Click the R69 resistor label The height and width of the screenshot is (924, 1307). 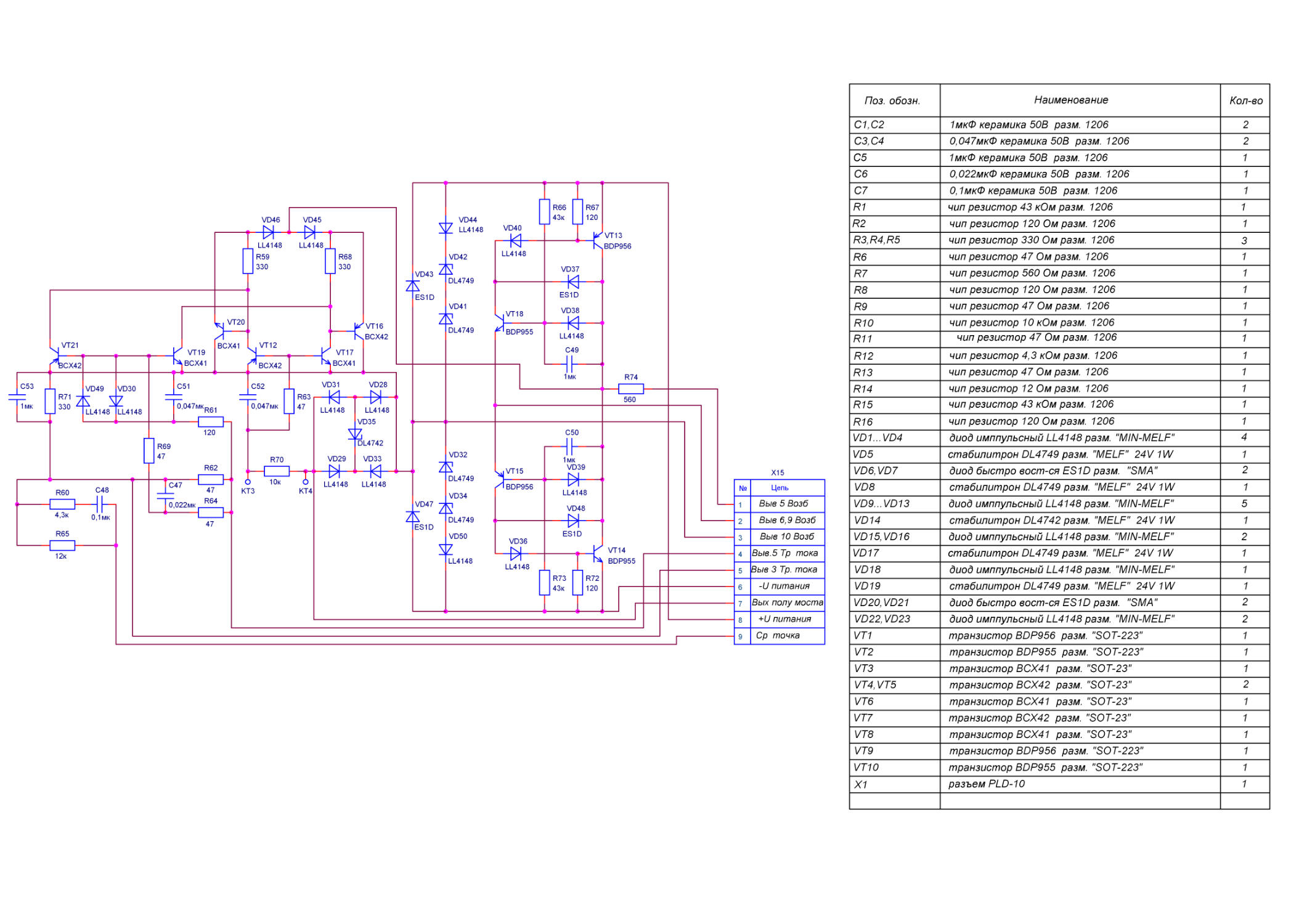pos(164,447)
